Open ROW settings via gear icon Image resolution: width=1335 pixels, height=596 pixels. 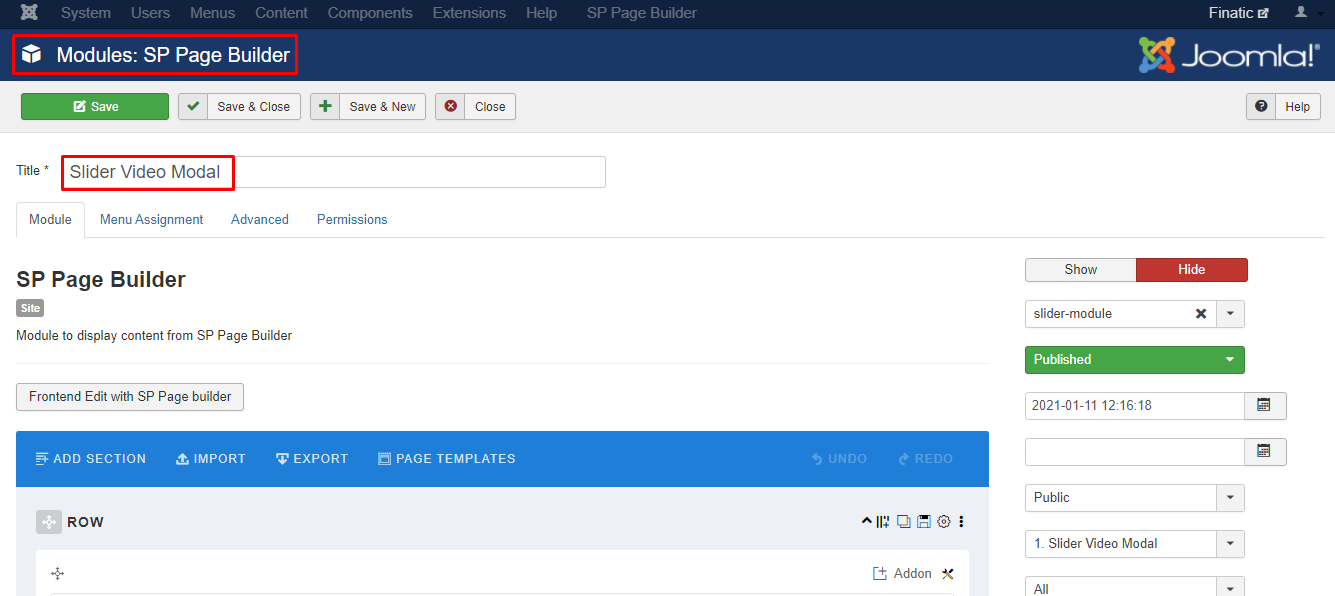click(x=943, y=521)
